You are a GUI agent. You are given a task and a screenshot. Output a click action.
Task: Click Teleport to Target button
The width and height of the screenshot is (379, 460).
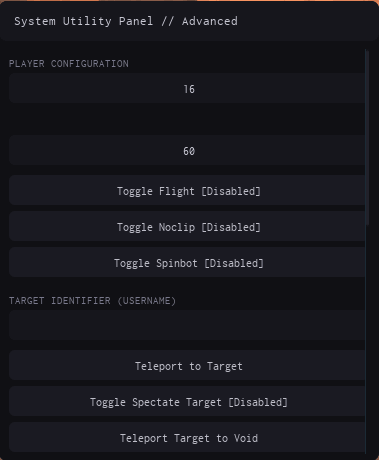pyautogui.click(x=187, y=365)
